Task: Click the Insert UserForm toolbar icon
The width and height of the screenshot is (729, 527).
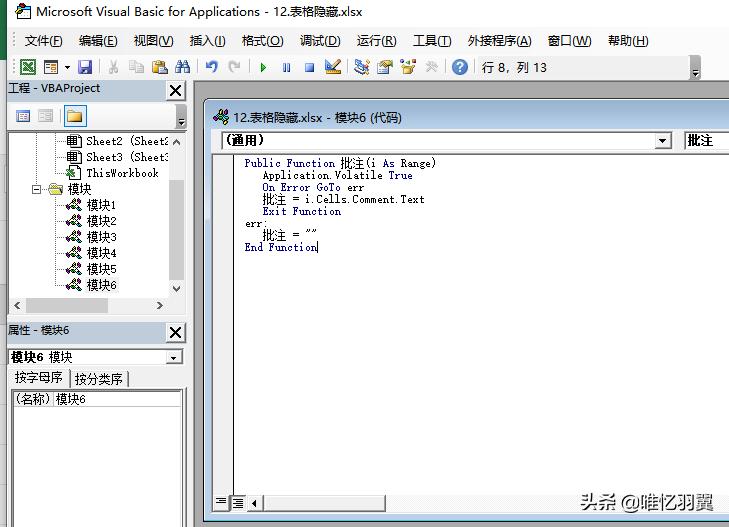Action: pyautogui.click(x=51, y=67)
